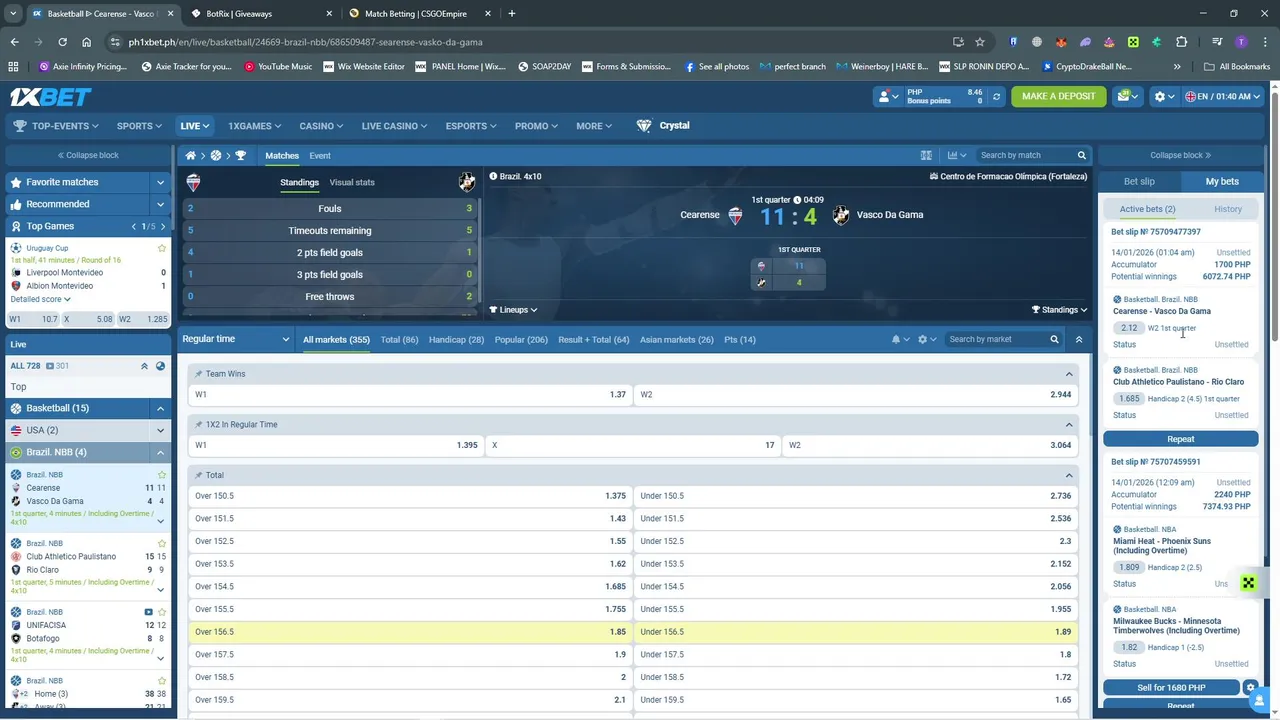1280x720 pixels.
Task: Collapse all markets with double-chevron icon
Action: click(x=1079, y=340)
